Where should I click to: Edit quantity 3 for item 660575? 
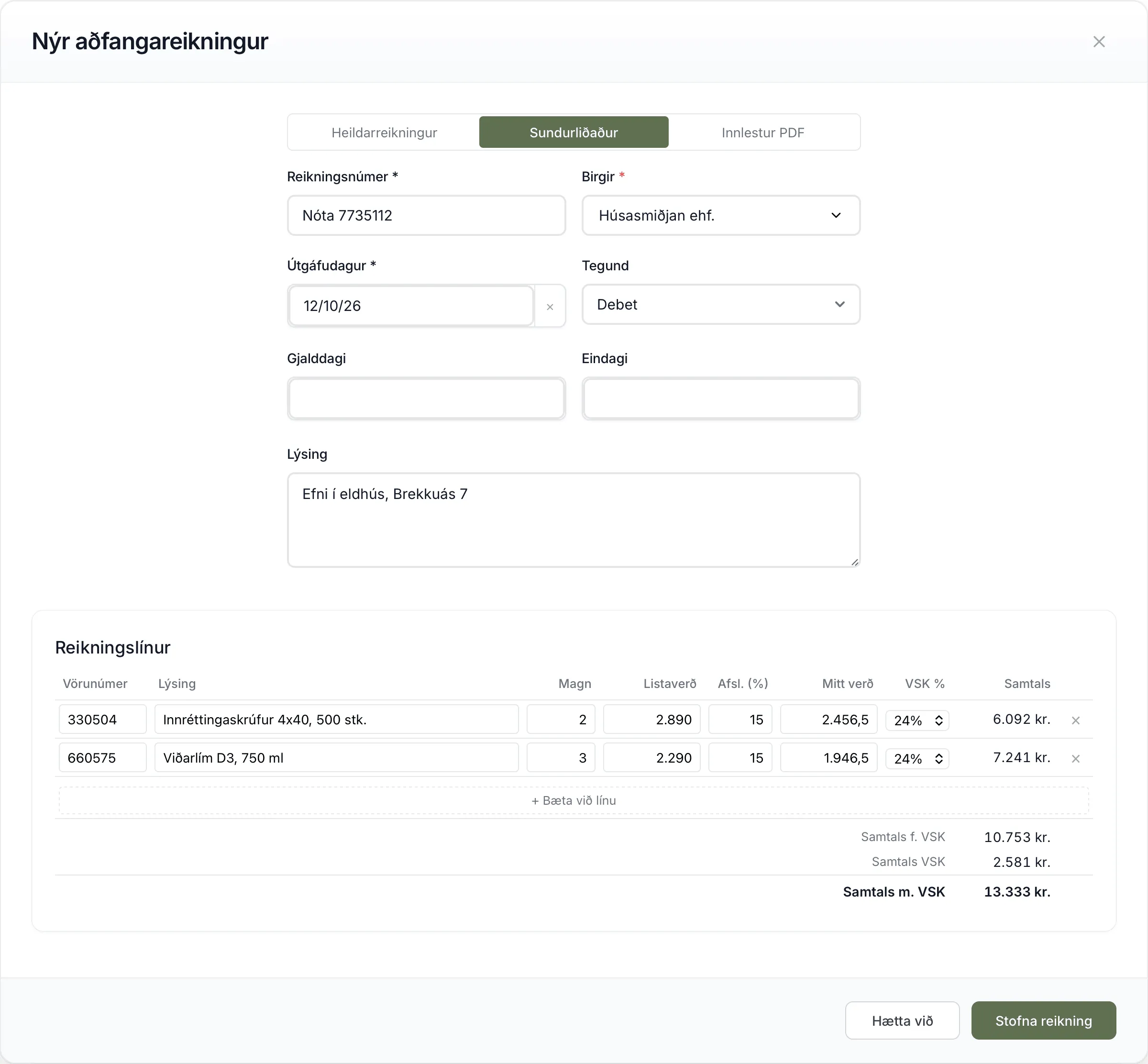tap(561, 758)
